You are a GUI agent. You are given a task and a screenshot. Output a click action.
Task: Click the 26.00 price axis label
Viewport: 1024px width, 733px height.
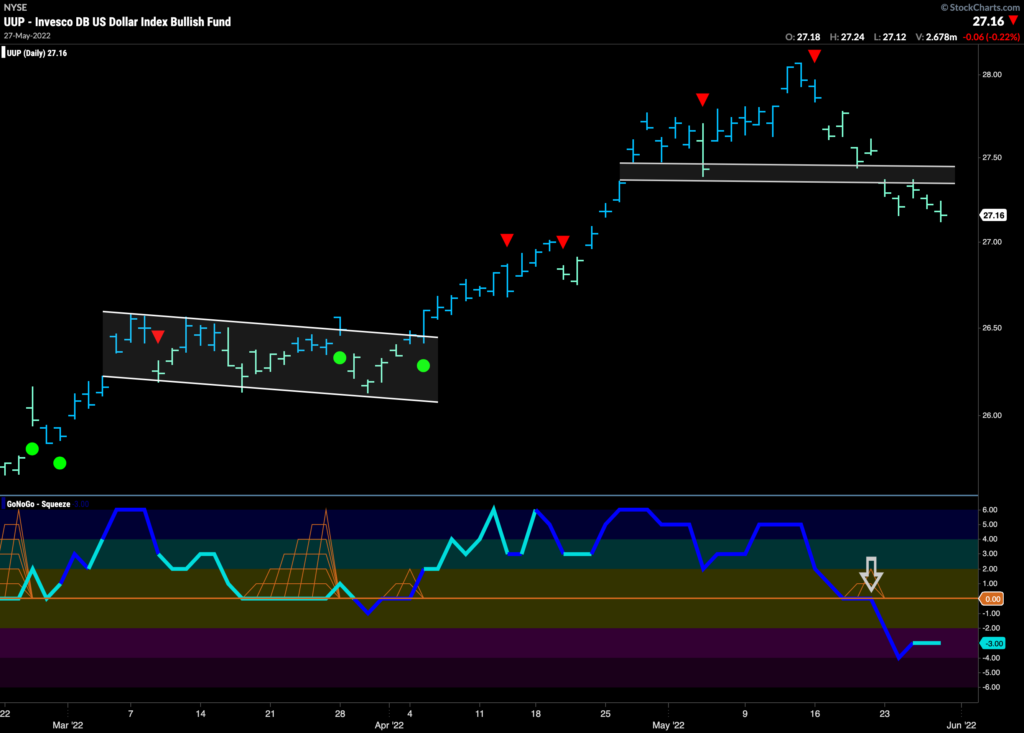click(x=991, y=415)
